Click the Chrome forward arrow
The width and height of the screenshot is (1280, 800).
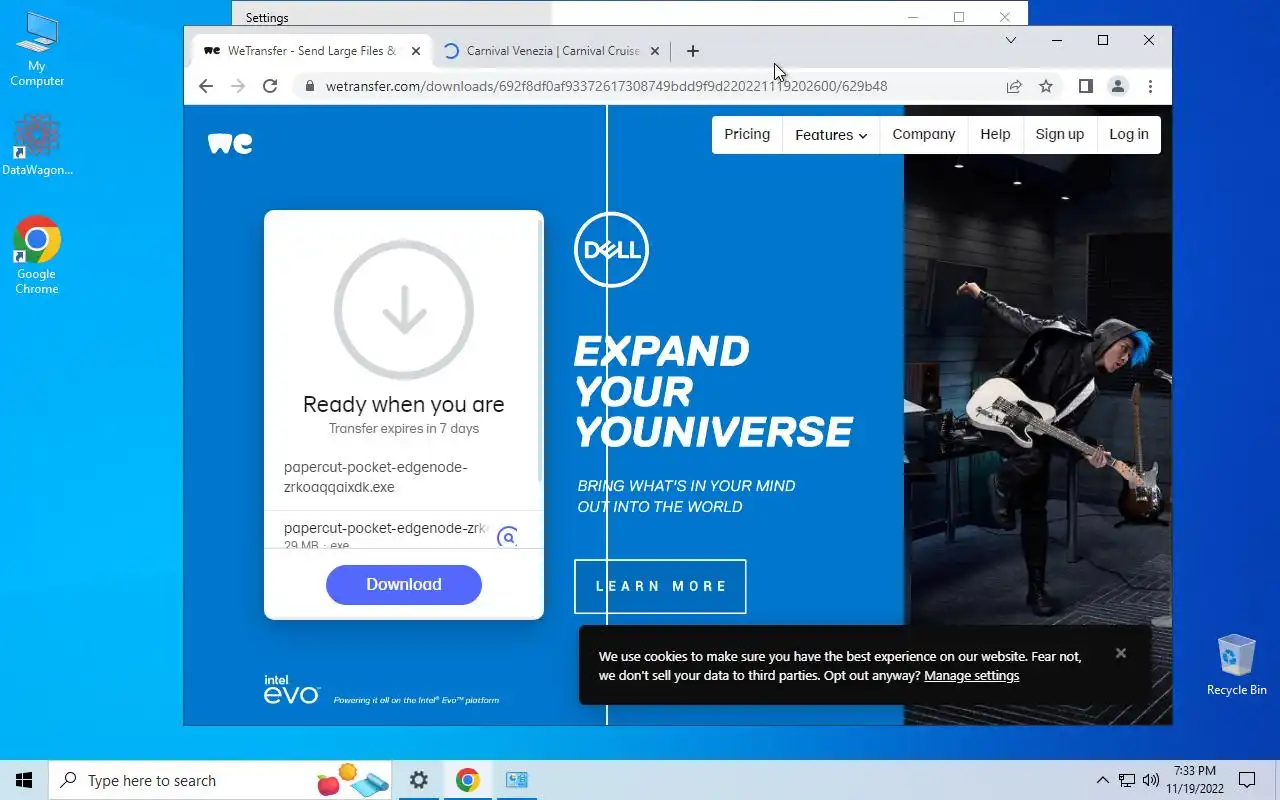238,86
